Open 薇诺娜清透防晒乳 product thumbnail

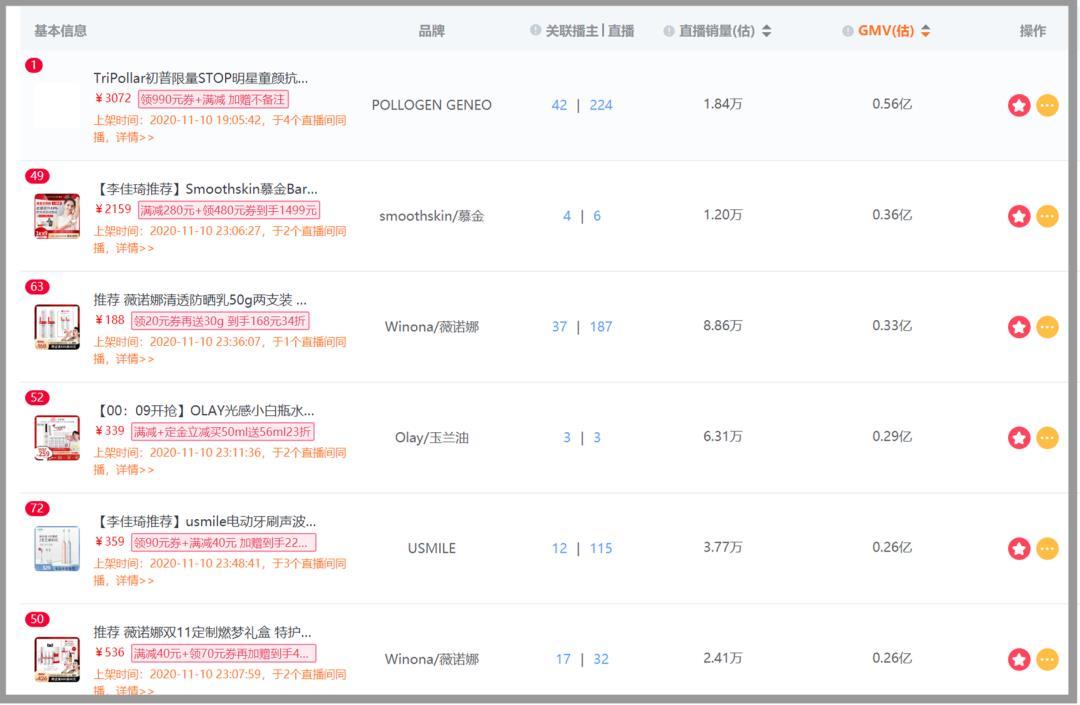(57, 327)
